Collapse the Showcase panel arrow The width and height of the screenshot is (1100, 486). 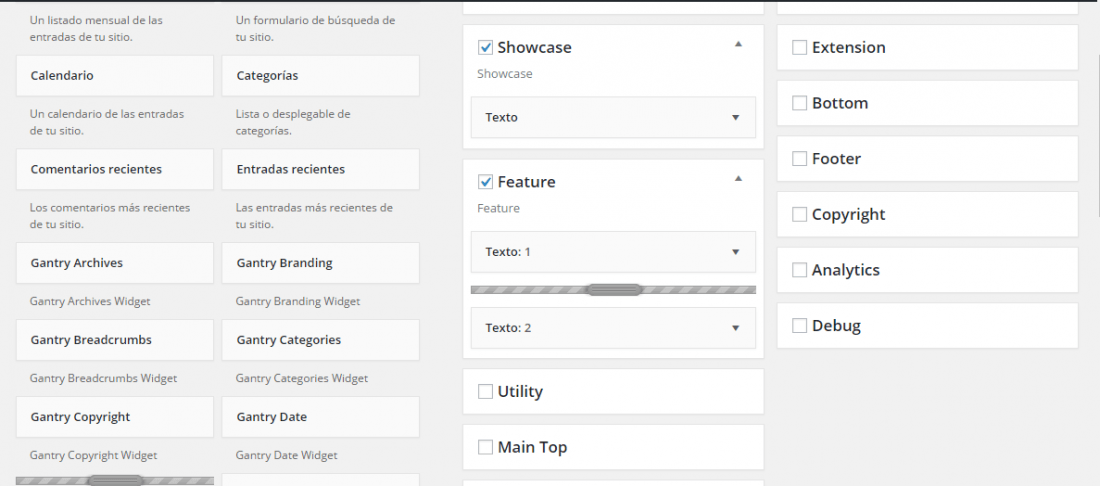pyautogui.click(x=737, y=44)
